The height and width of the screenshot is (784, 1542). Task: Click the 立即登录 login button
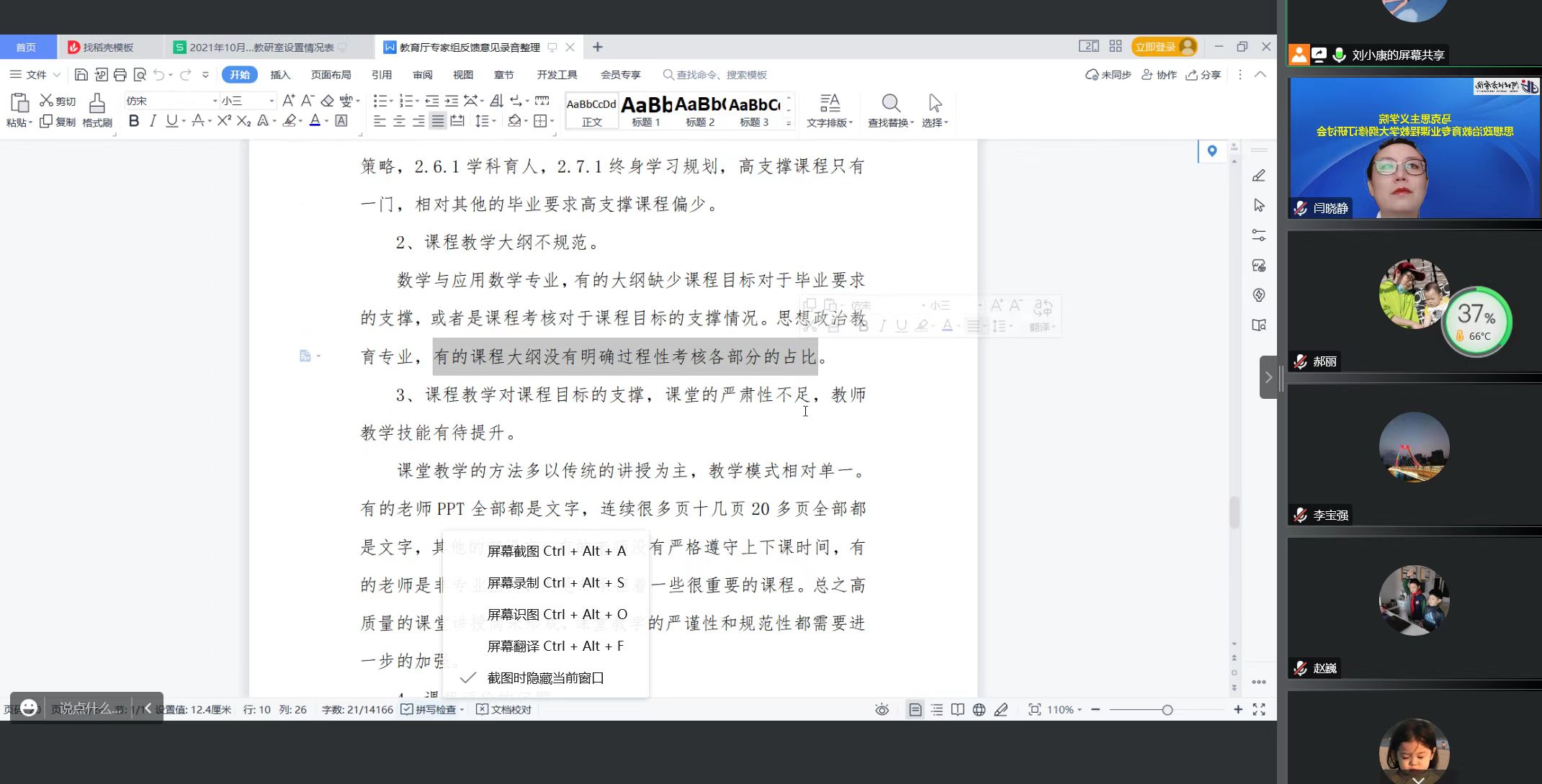tap(1157, 46)
